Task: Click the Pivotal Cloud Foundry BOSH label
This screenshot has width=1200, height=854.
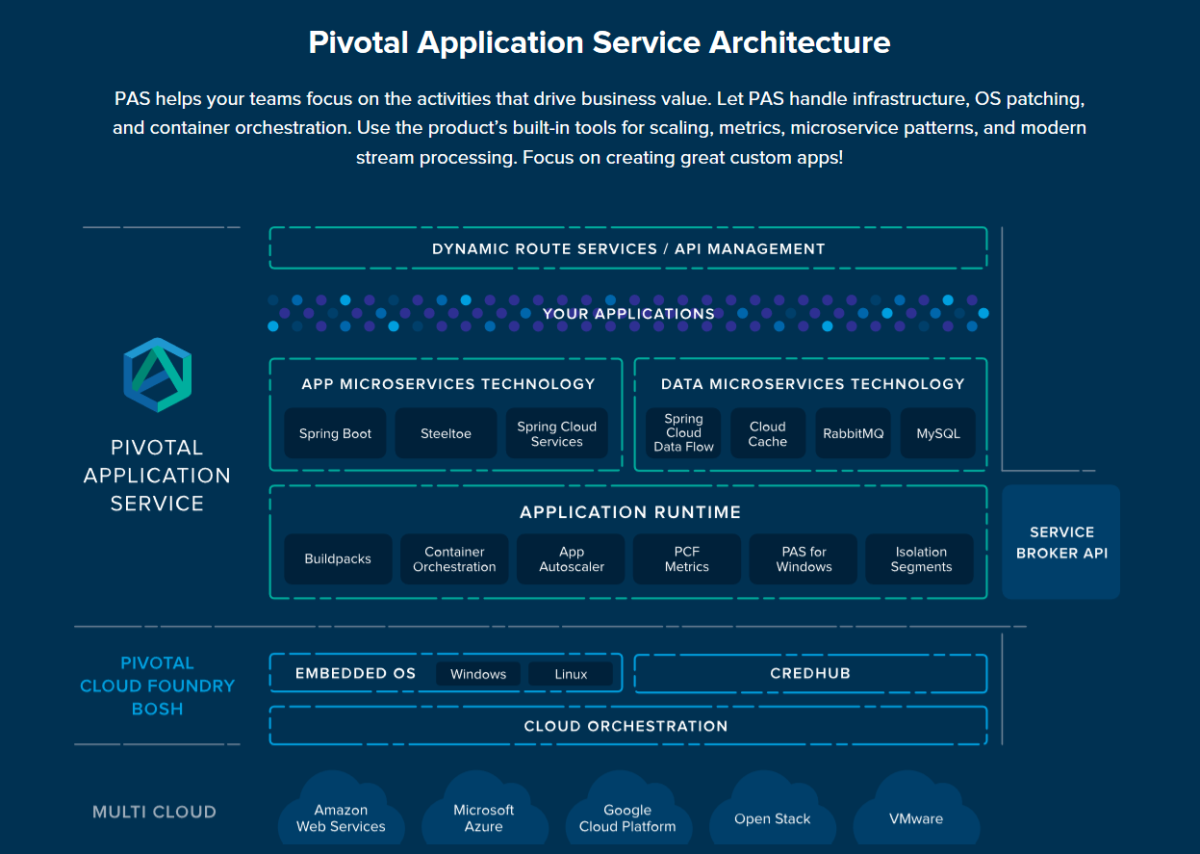Action: [157, 686]
